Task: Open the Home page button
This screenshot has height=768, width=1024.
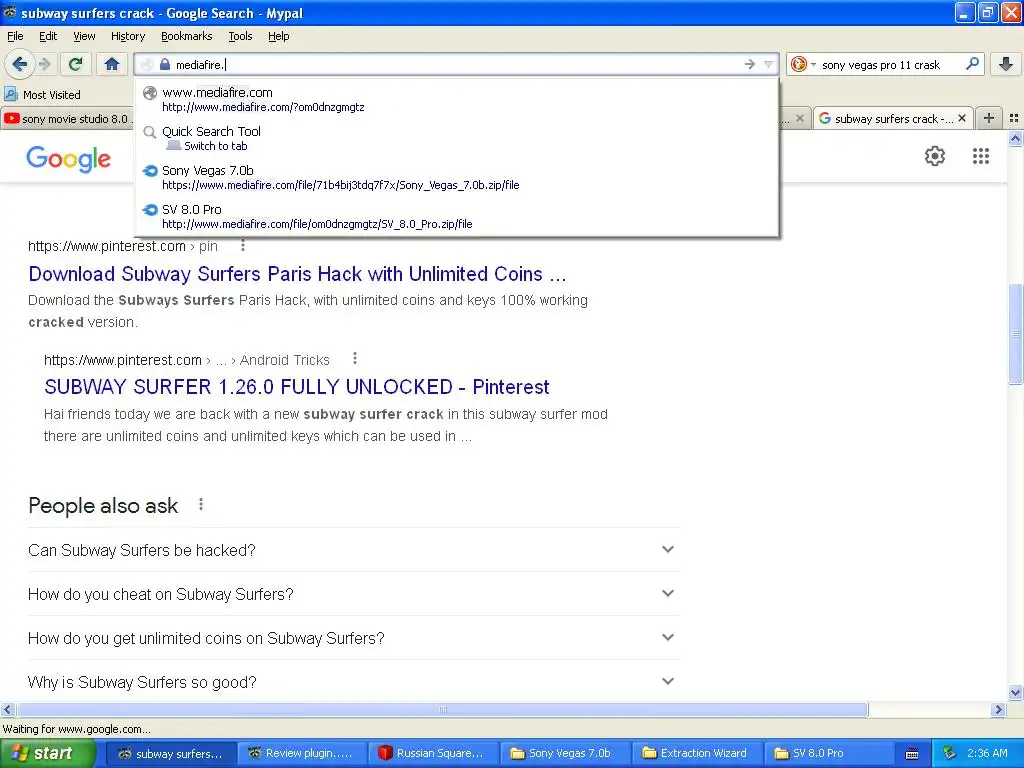Action: pos(112,64)
